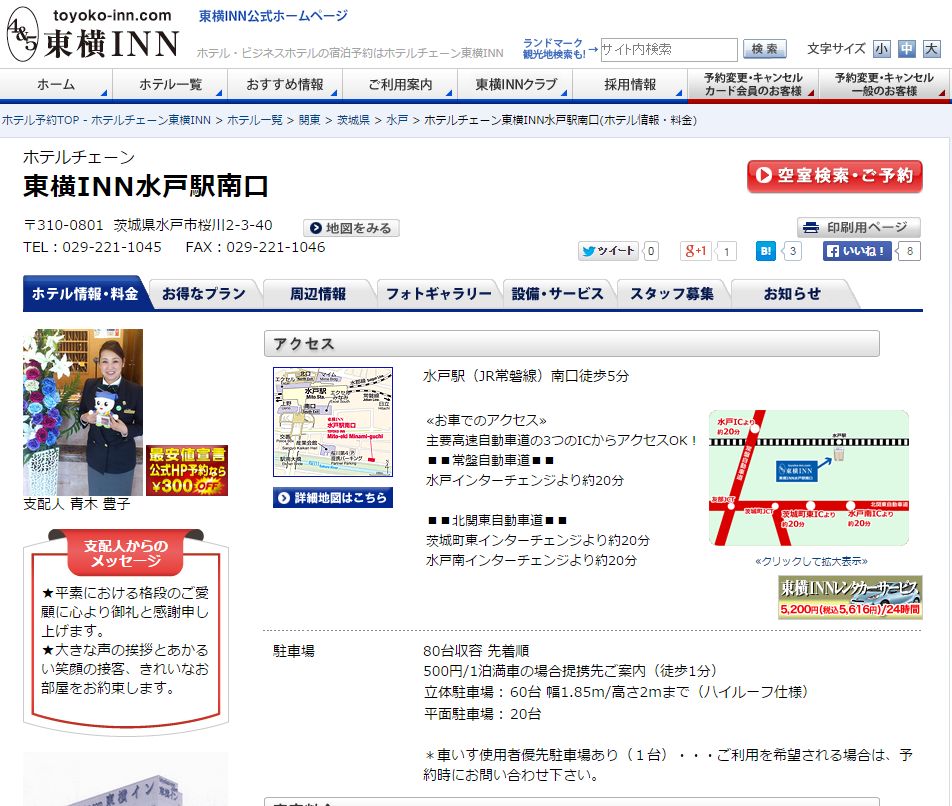The height and width of the screenshot is (806, 952).
Task: Click breadcrumb link ホテル一覧
Action: point(254,120)
